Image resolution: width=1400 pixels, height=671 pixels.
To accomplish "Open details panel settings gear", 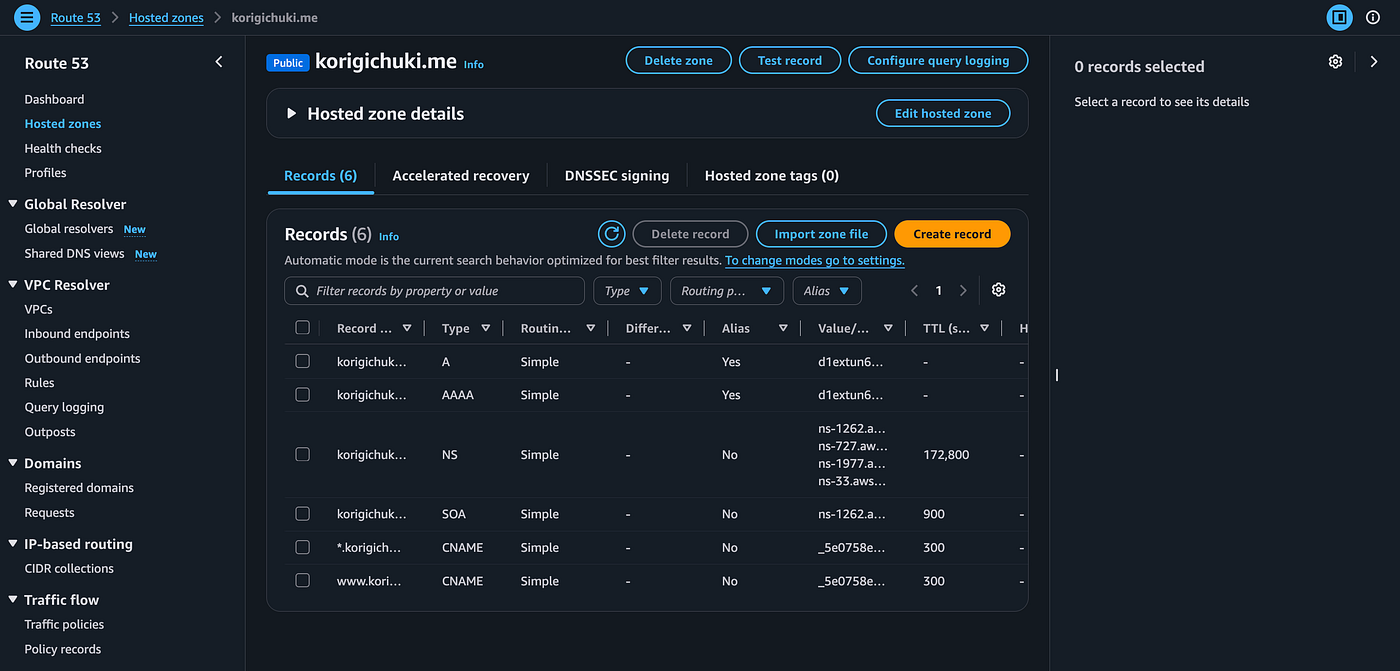I will pos(1335,62).
